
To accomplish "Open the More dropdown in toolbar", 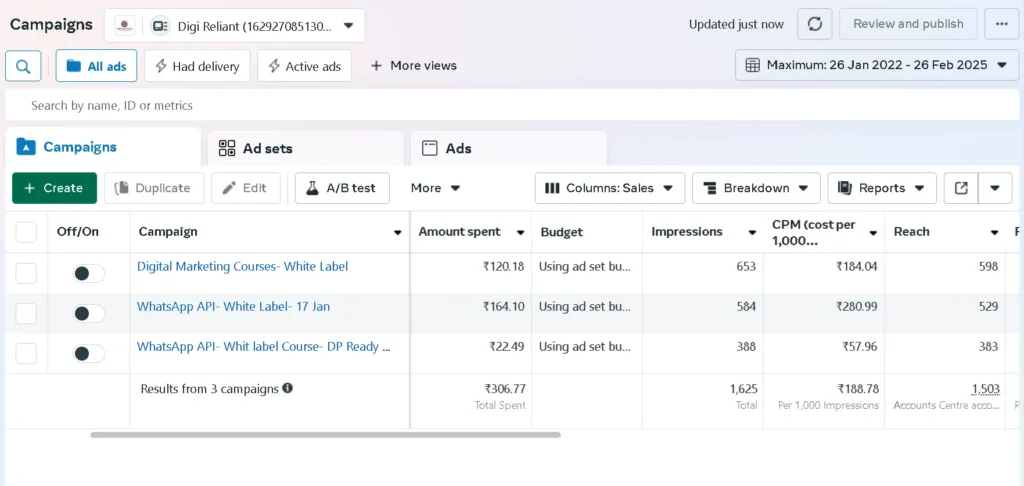I will 436,188.
